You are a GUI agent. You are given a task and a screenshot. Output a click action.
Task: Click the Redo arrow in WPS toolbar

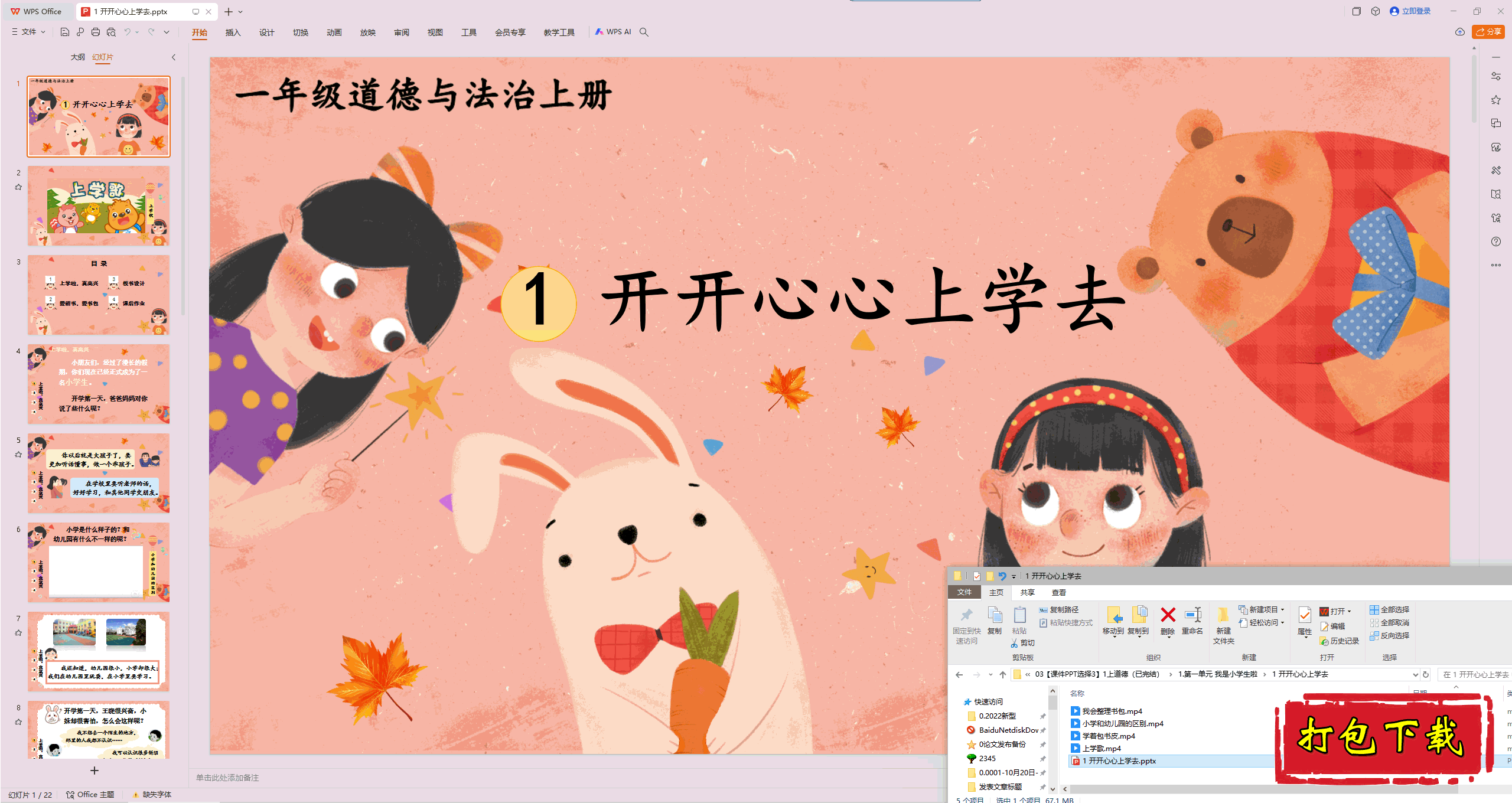click(x=151, y=32)
